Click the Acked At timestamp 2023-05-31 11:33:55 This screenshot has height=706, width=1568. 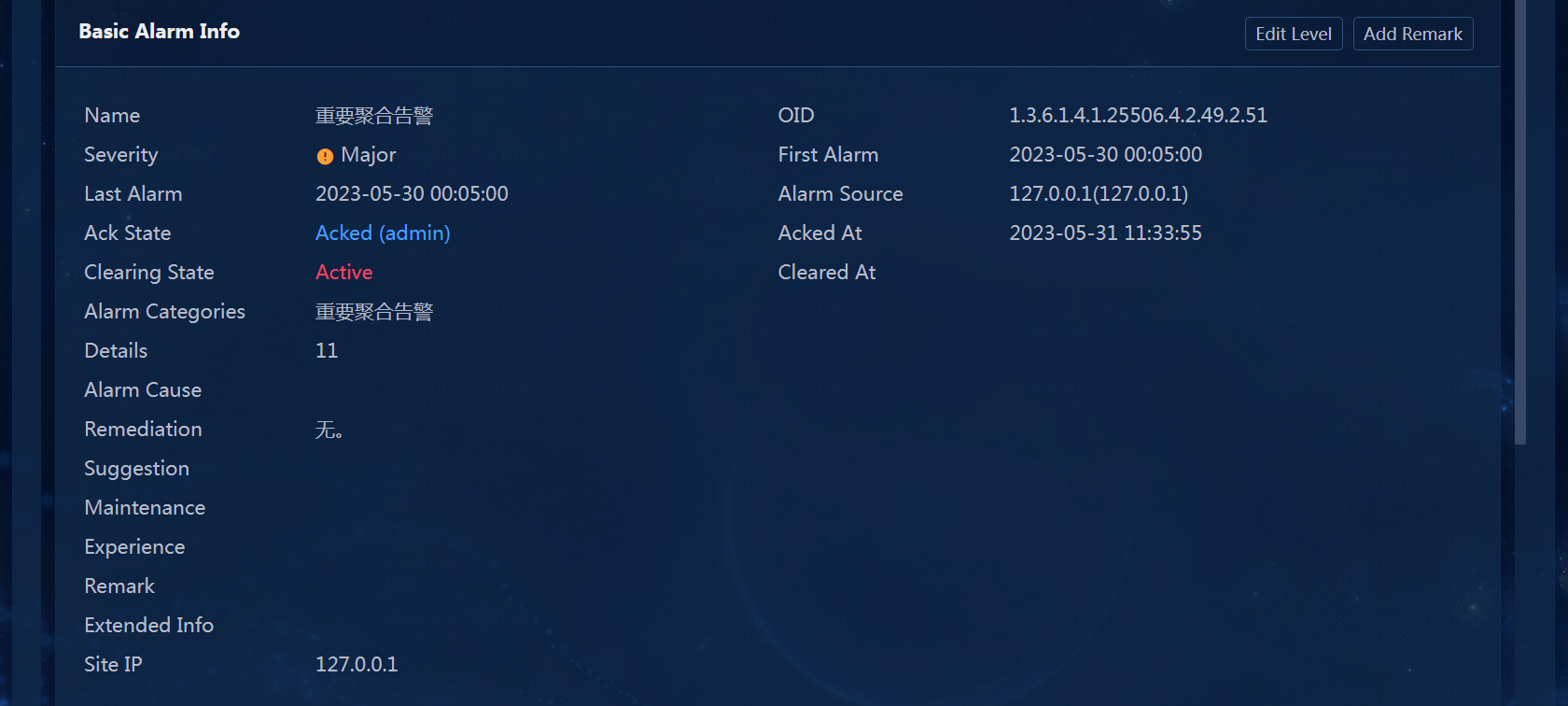point(1105,233)
